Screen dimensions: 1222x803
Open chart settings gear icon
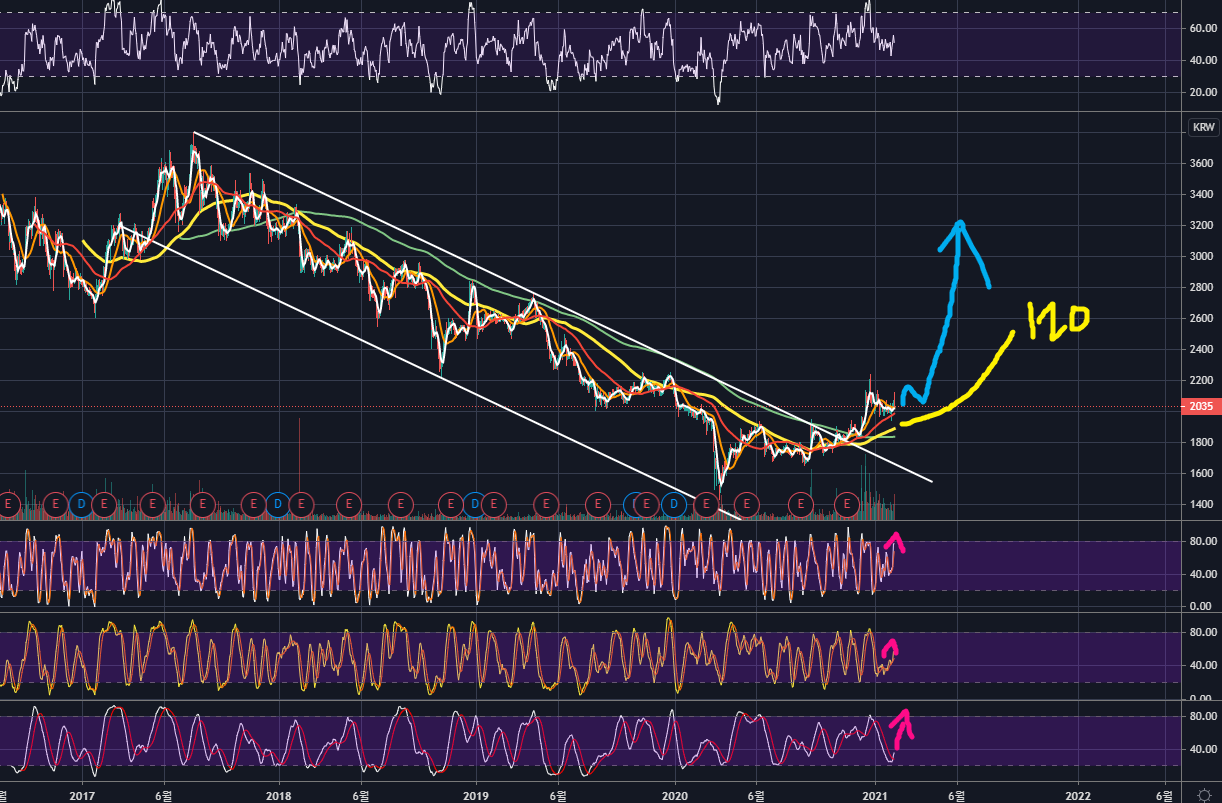tap(1205, 794)
